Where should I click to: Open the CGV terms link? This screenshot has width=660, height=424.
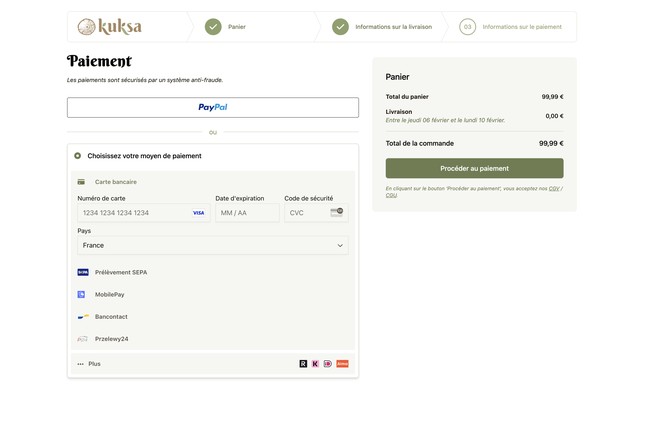coord(553,188)
